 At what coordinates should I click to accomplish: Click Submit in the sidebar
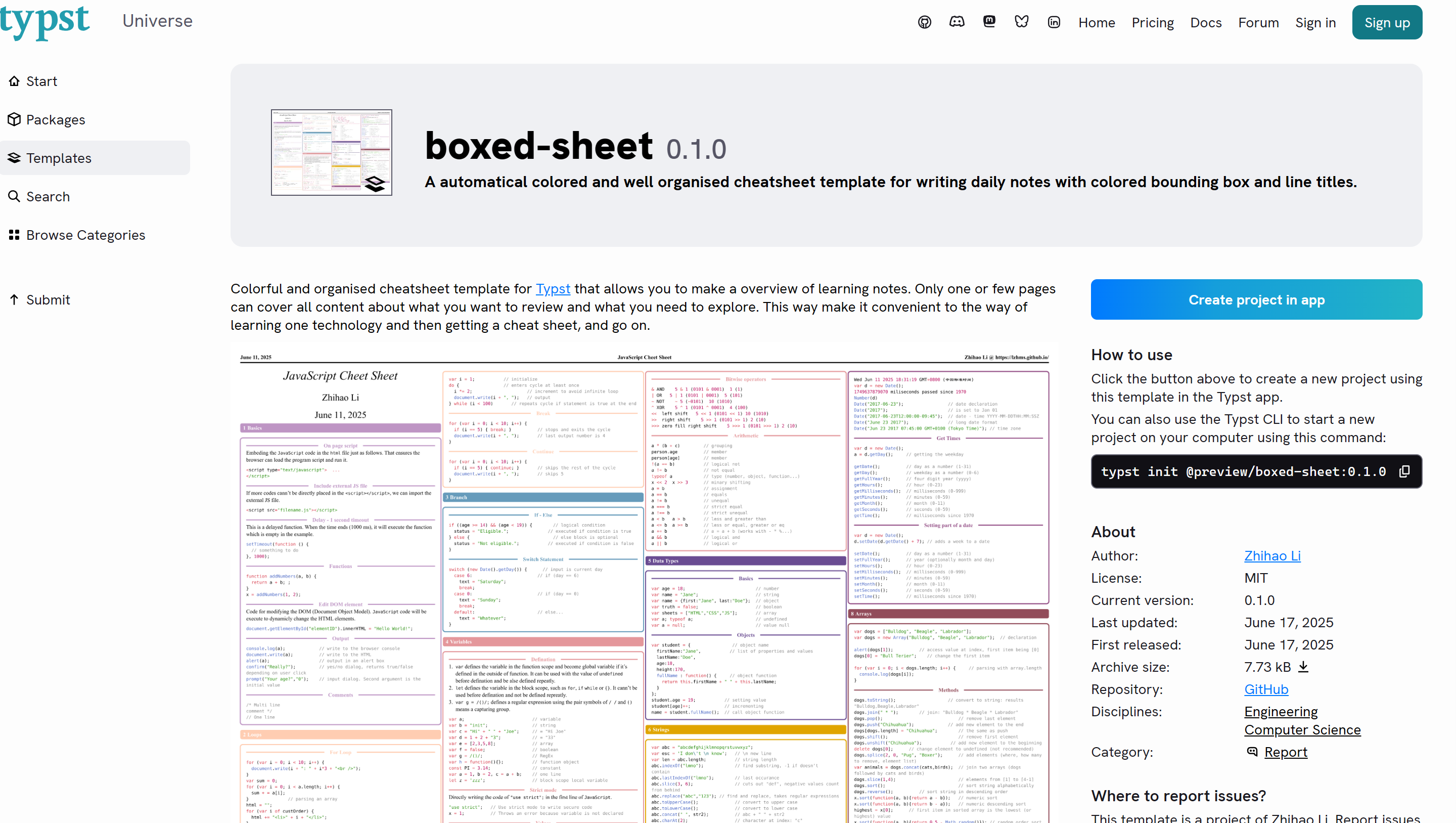pos(95,299)
